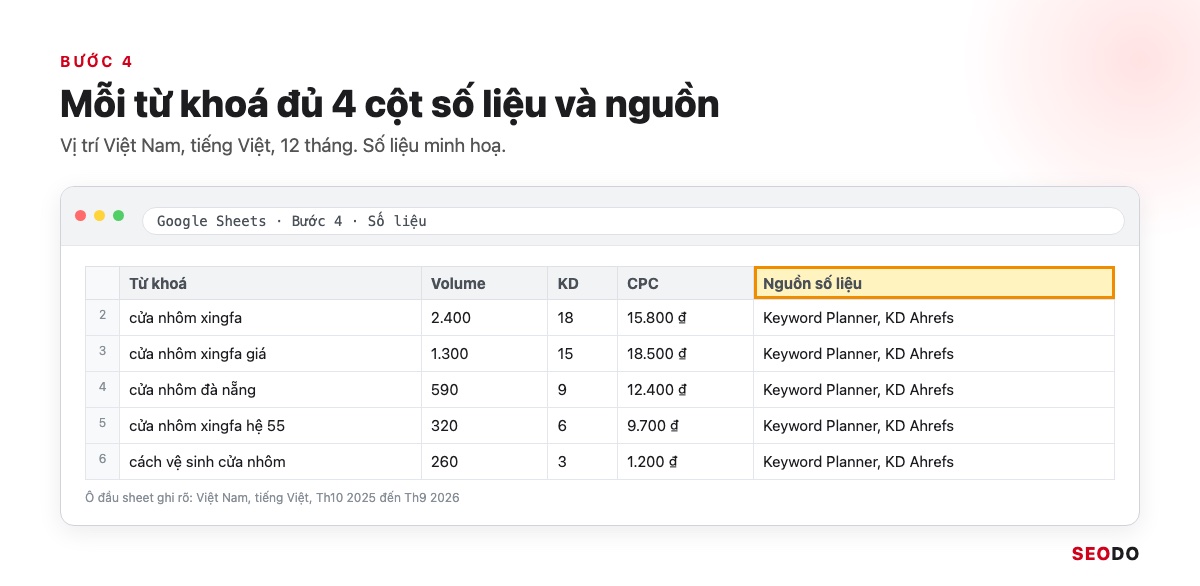This screenshot has height=586, width=1200.
Task: Click the cell "cách vệ sinh cửa nhôm"
Action: pyautogui.click(x=270, y=462)
